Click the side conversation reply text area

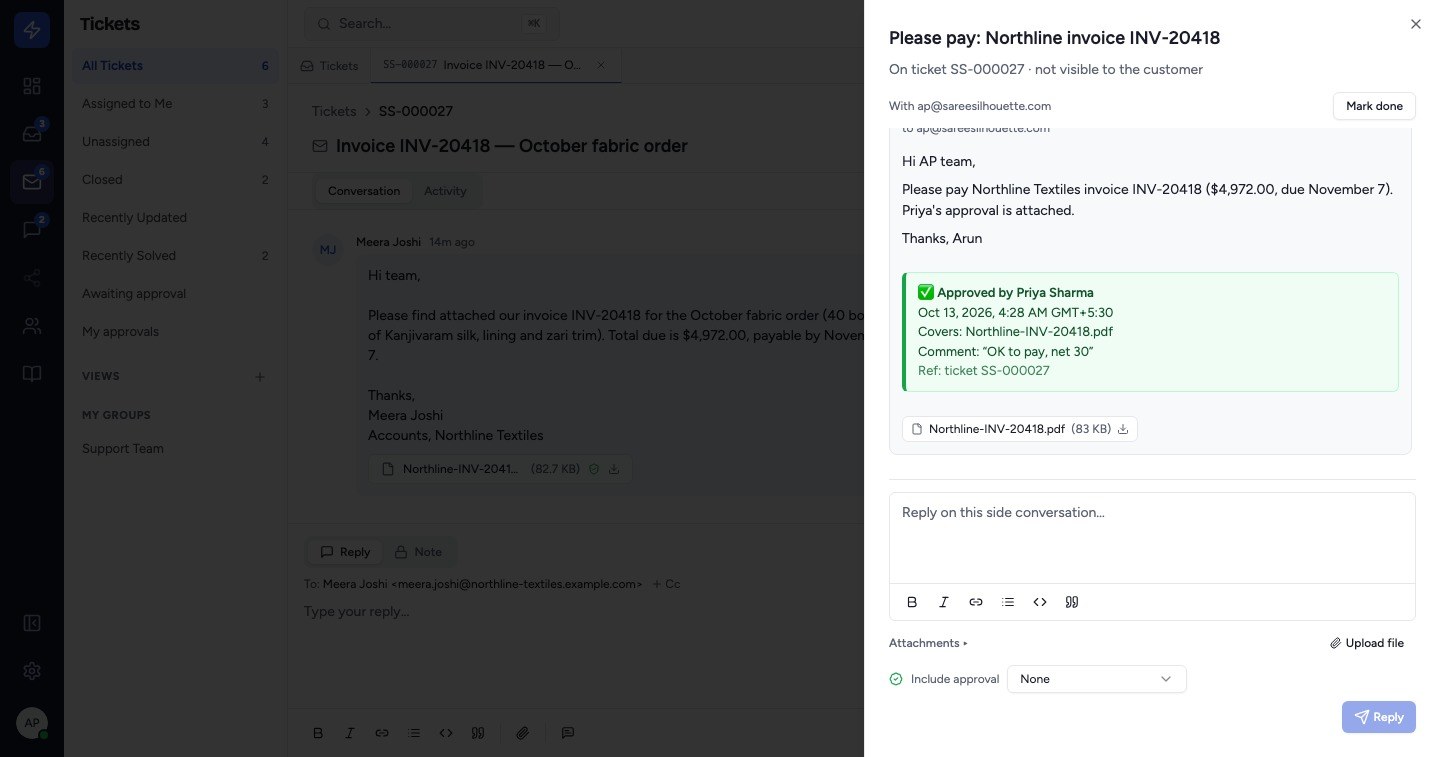coord(1152,538)
